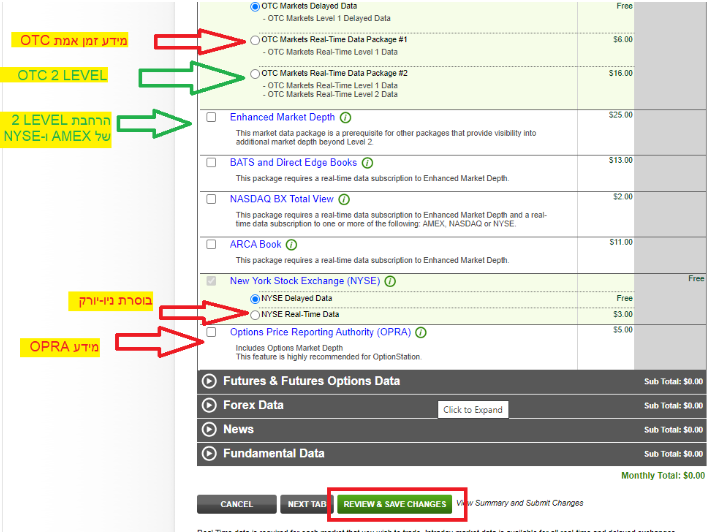Image resolution: width=713 pixels, height=532 pixels.
Task: Open the Enhanced Market Depth link
Action: 282,117
